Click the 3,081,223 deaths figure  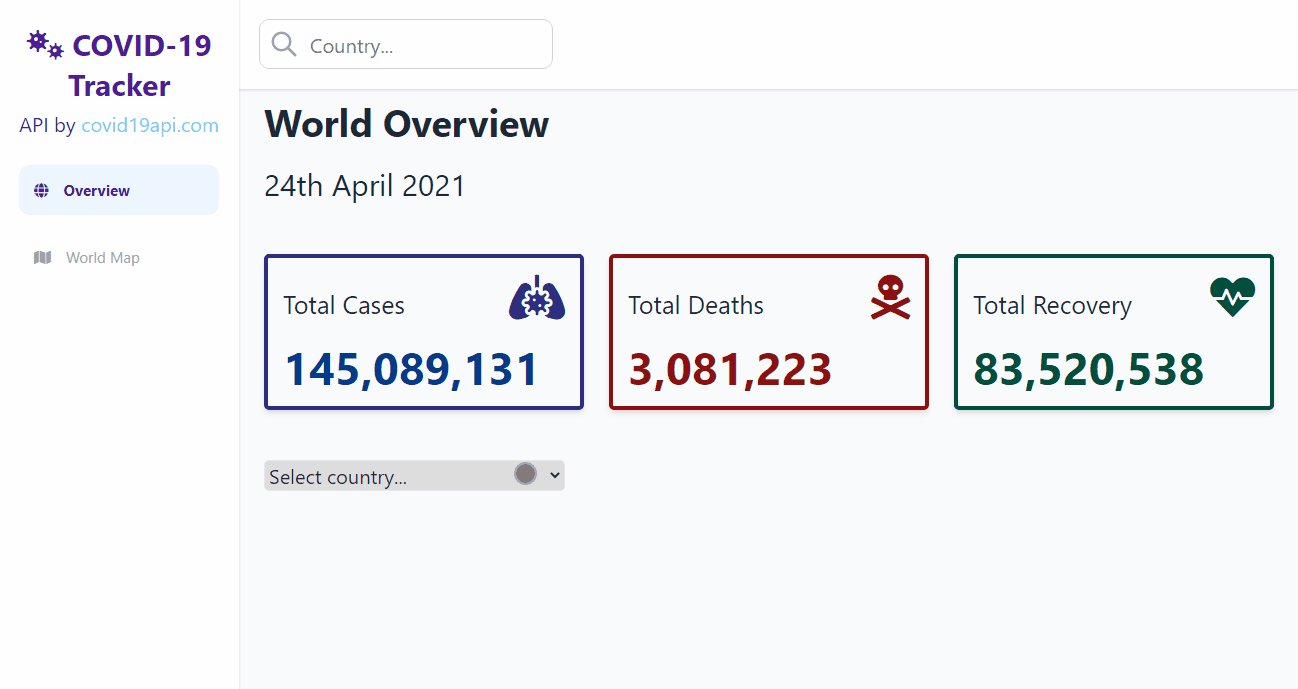pos(730,370)
